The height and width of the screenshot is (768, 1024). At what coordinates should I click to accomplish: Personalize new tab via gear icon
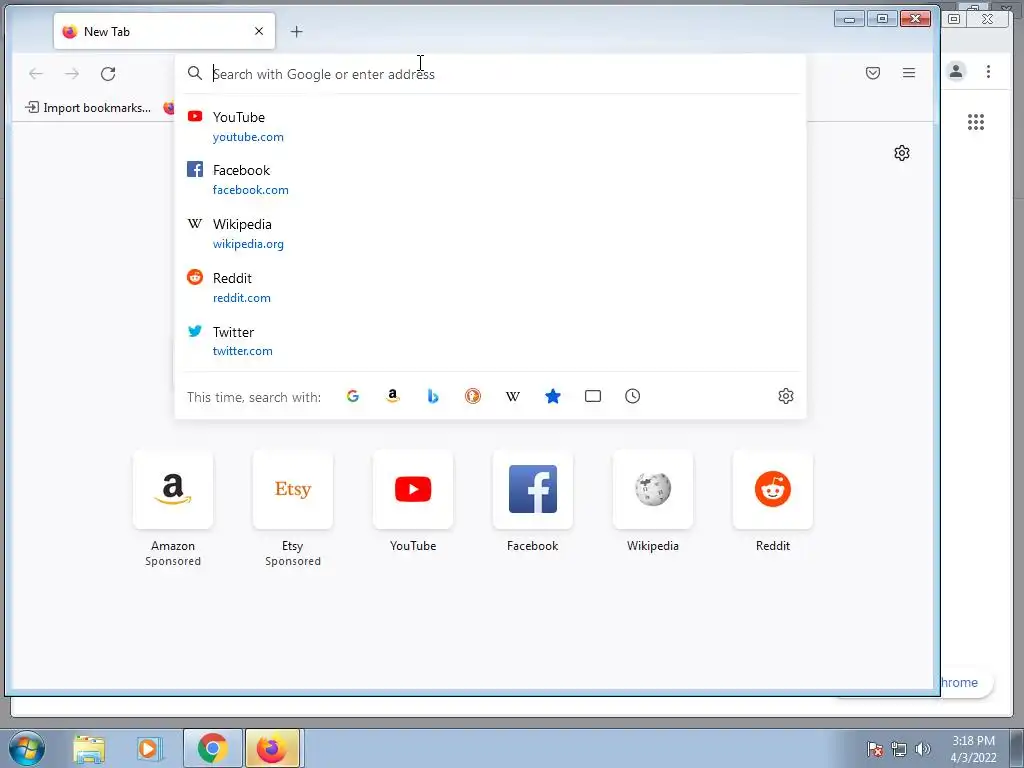[902, 153]
